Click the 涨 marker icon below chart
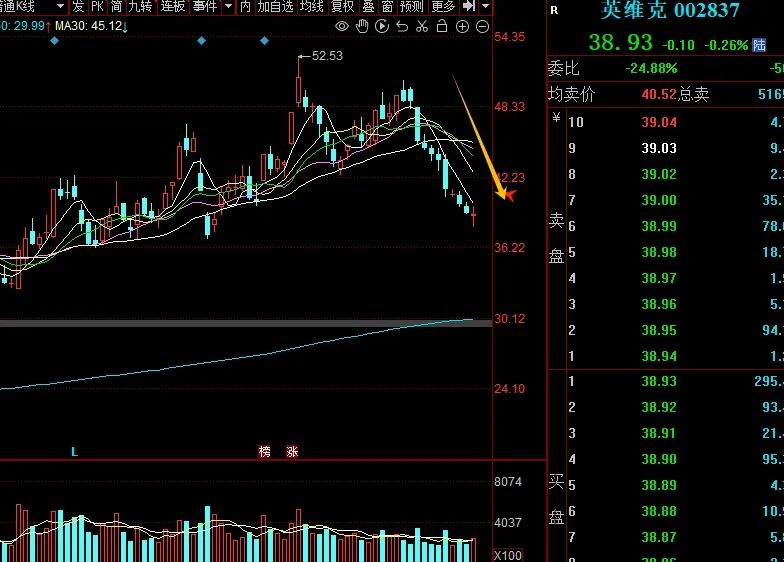This screenshot has height=562, width=784. 292,452
